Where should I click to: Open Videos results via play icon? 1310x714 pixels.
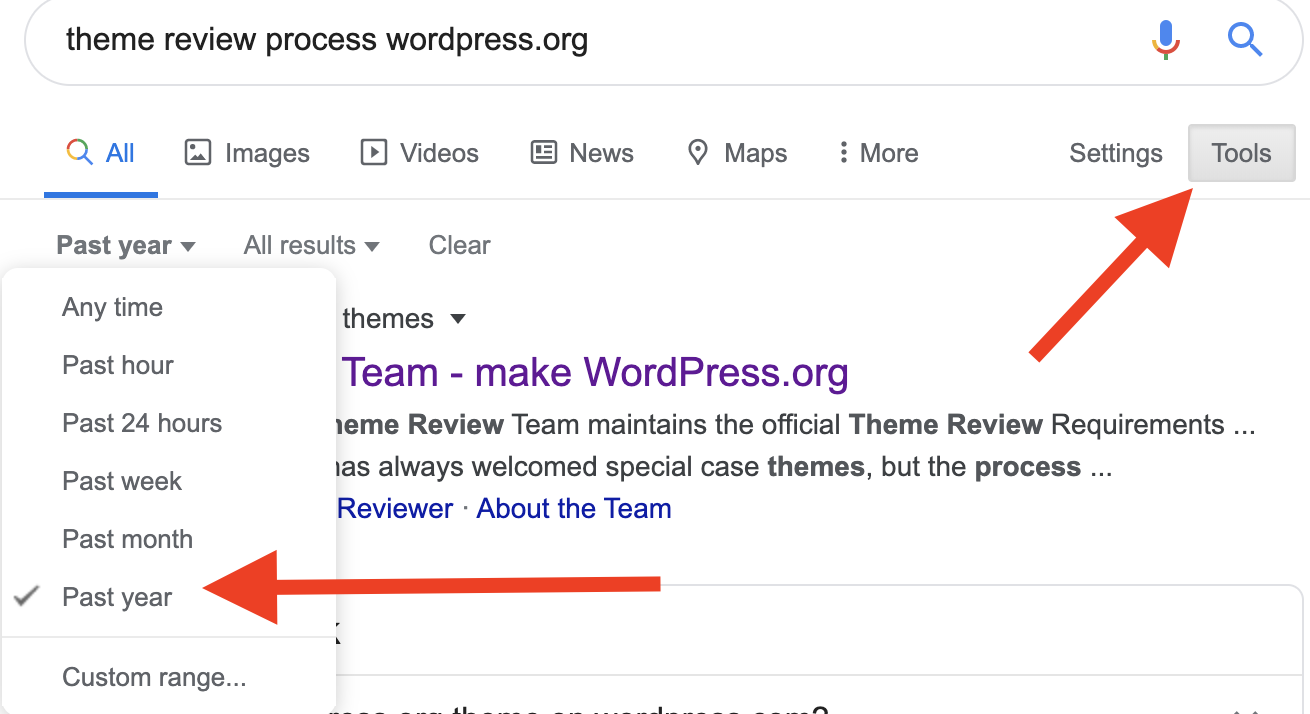click(x=373, y=153)
